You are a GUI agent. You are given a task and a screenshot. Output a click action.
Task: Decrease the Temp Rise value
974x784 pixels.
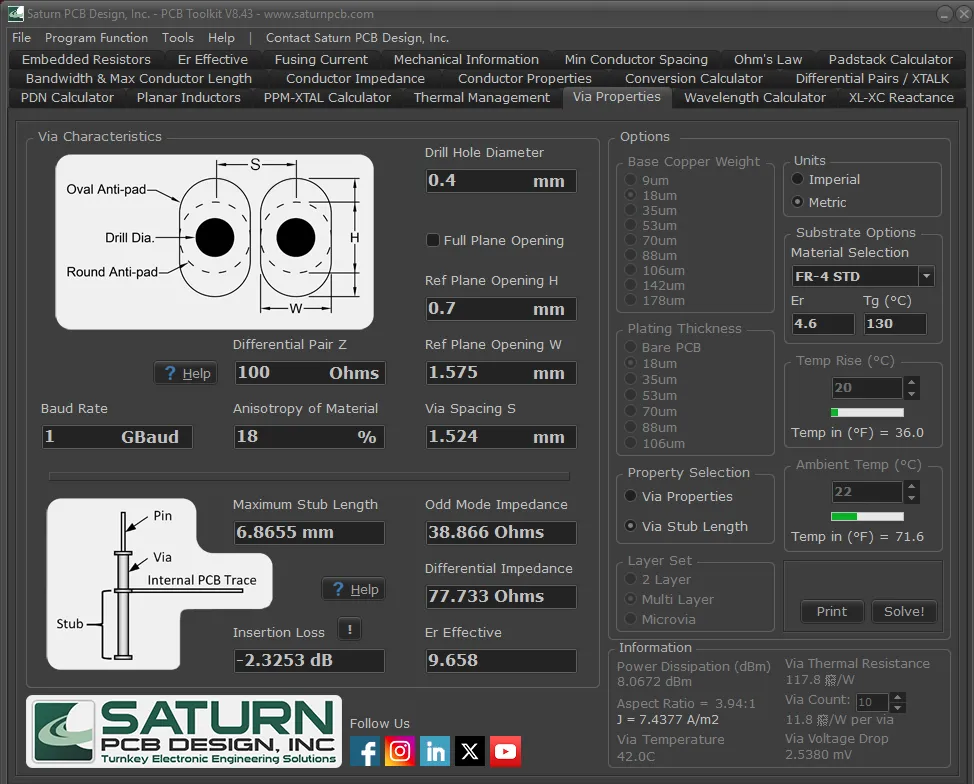pyautogui.click(x=911, y=393)
